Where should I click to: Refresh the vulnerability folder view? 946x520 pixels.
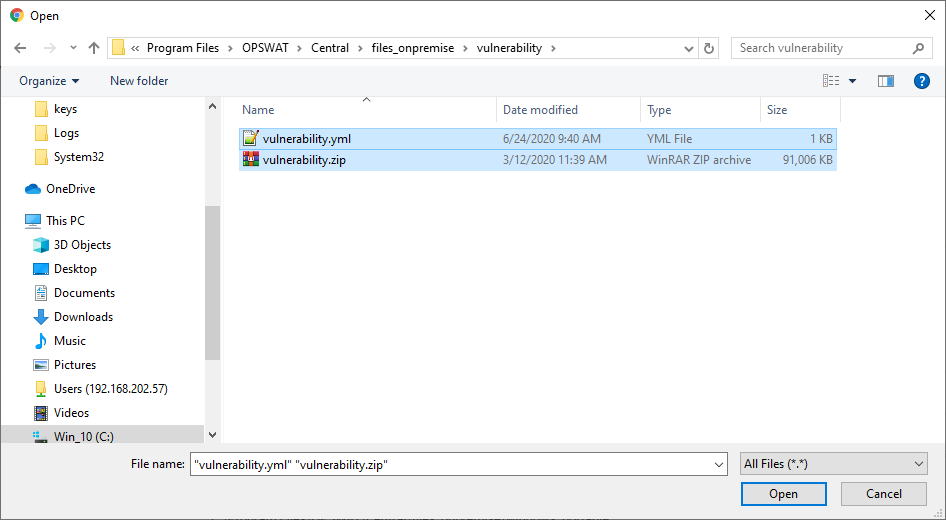tap(709, 48)
